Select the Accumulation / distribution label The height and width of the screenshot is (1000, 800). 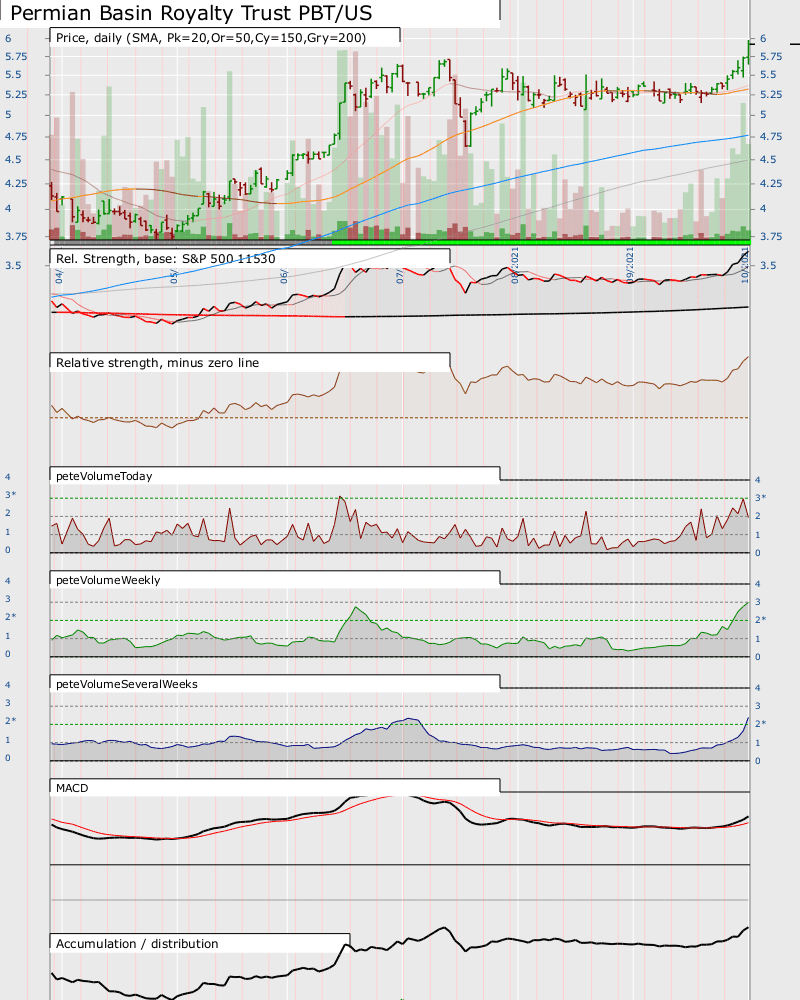[x=137, y=943]
